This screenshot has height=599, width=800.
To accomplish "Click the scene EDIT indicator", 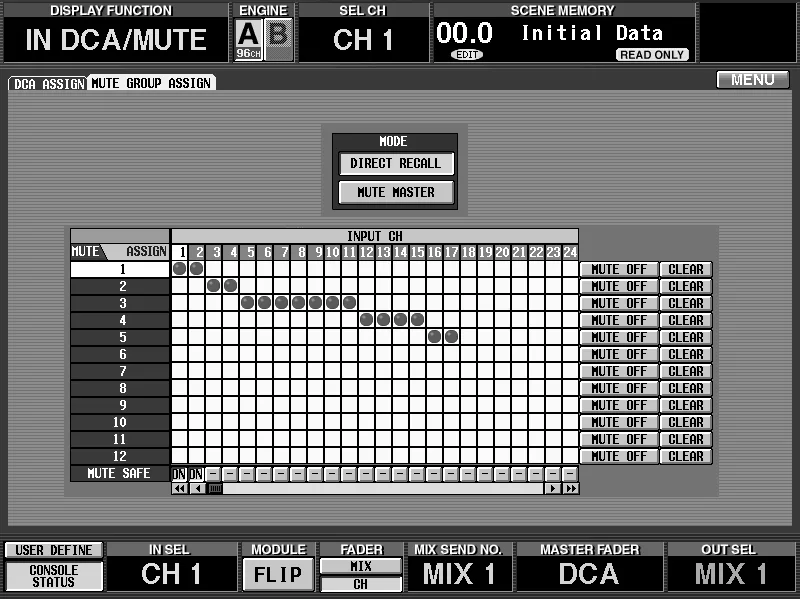I will click(467, 55).
